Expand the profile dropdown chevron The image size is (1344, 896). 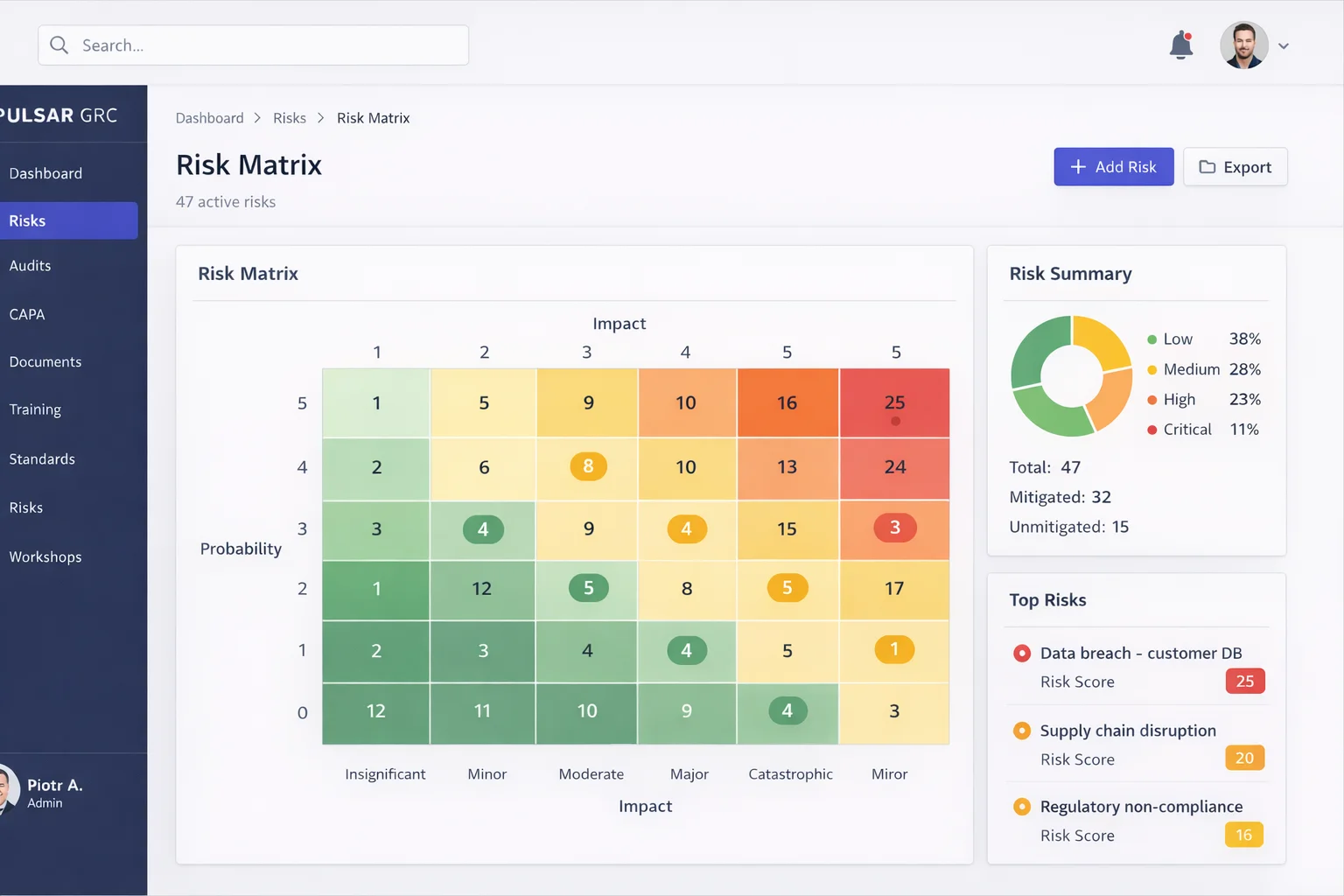point(1284,45)
